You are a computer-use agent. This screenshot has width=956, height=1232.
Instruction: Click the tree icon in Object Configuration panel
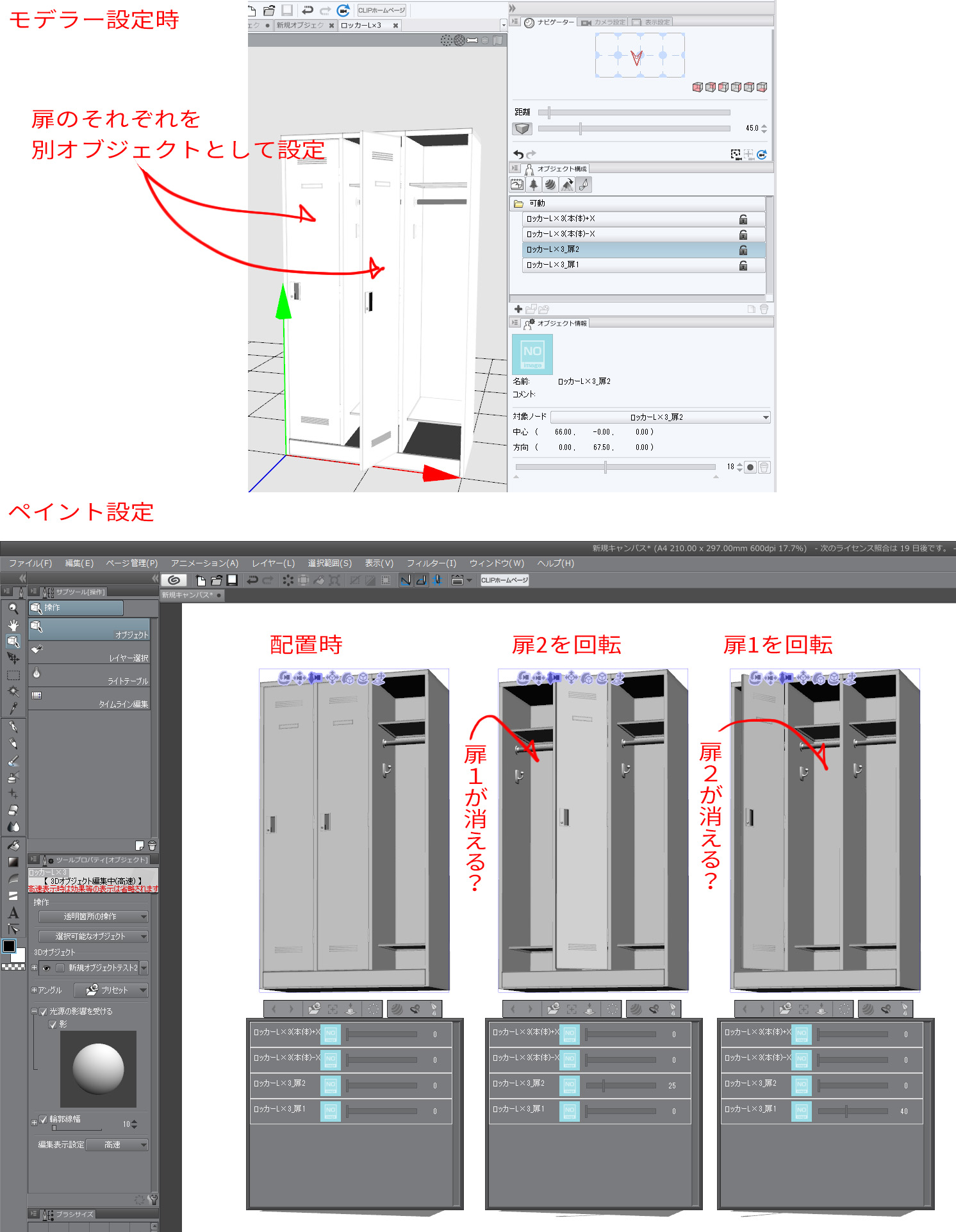533,185
